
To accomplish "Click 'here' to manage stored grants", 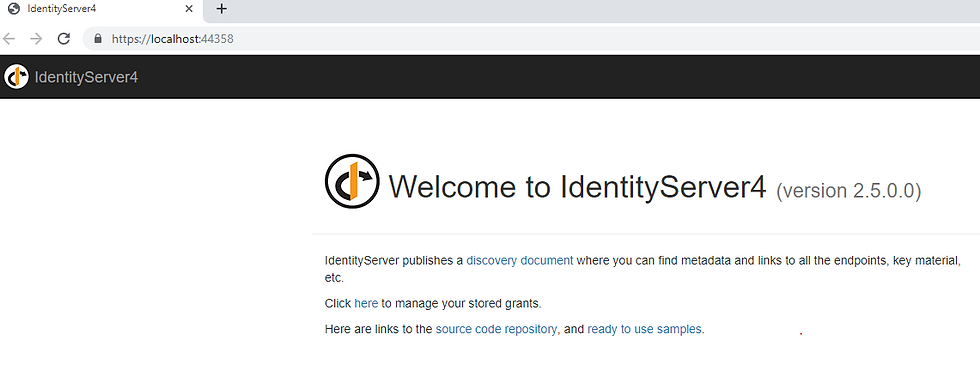I will (366, 304).
